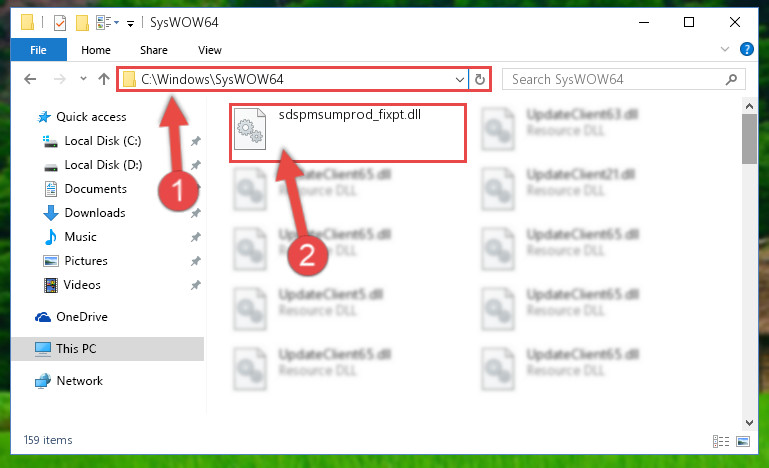Viewport: 769px width, 468px height.
Task: Open Local Disk (D:) in sidebar
Action: [x=103, y=165]
